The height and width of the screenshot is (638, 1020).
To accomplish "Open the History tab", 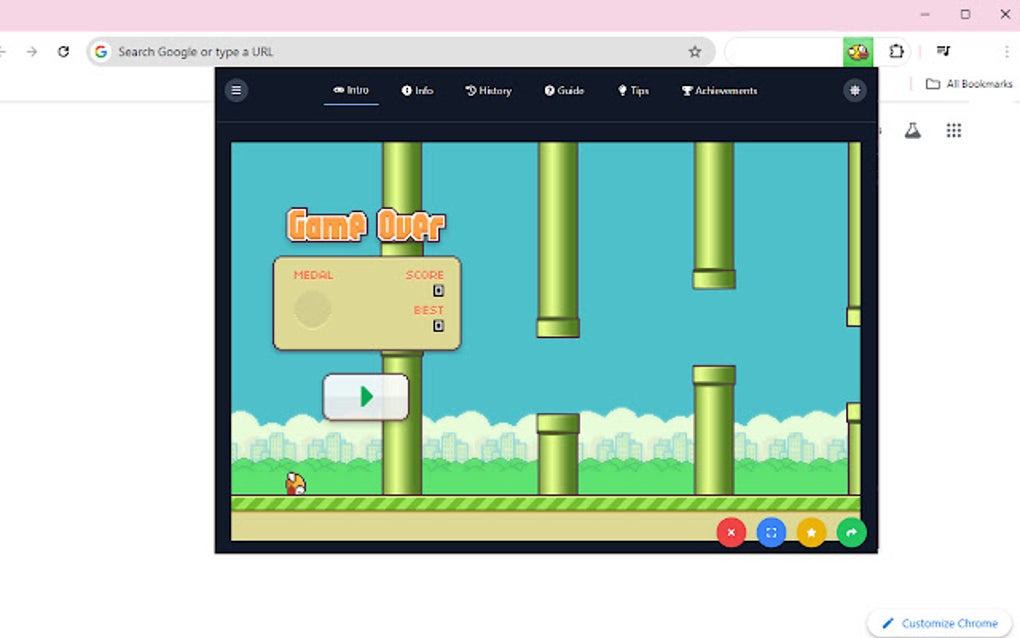I will (x=488, y=90).
